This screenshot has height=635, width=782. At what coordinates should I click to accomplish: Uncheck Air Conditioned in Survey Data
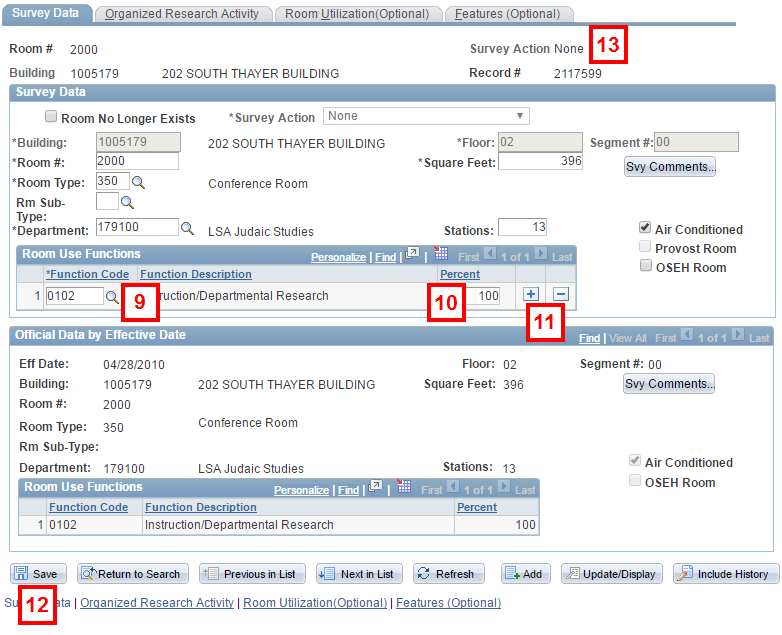tap(646, 229)
